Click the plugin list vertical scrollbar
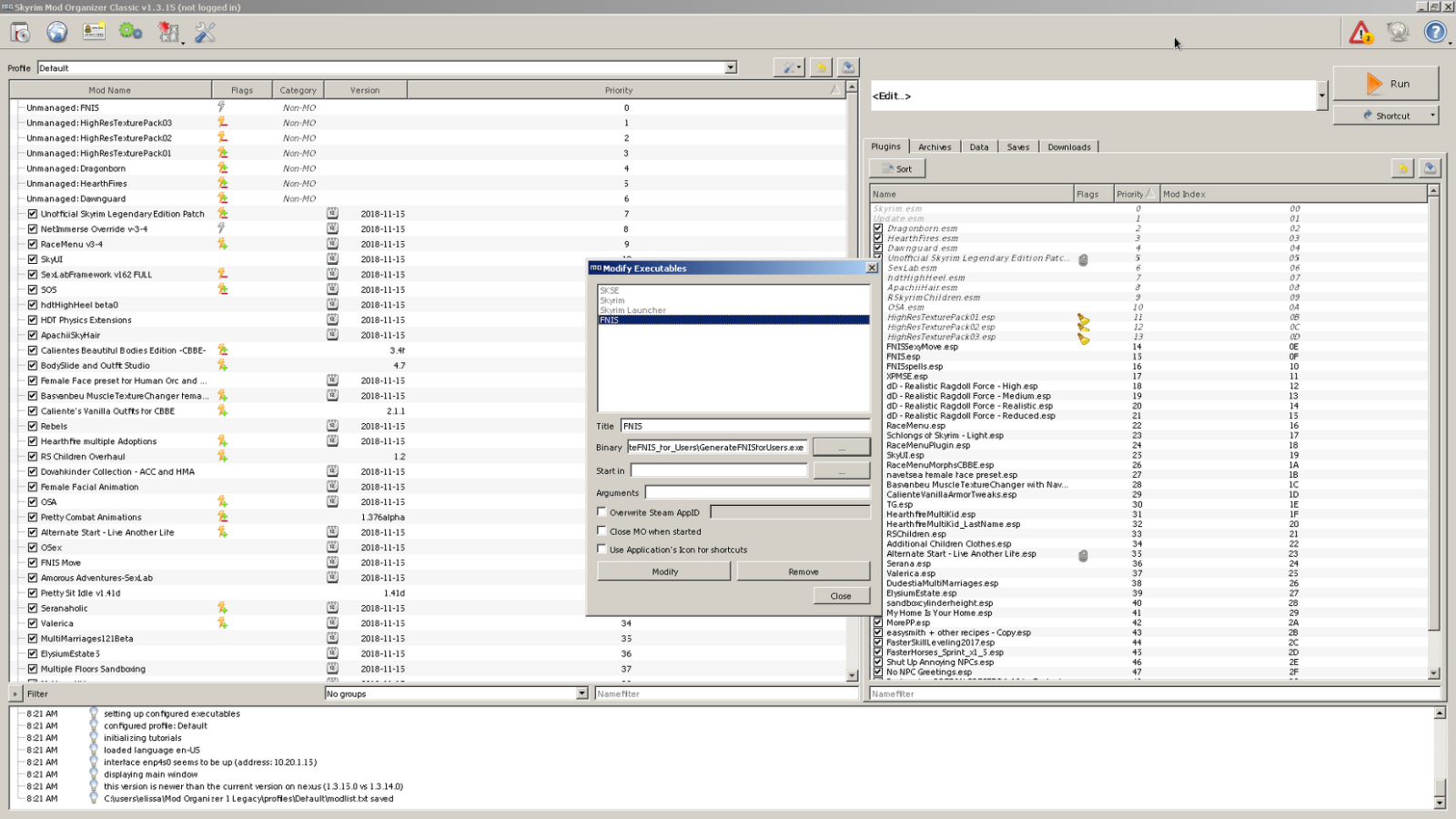 1434,431
